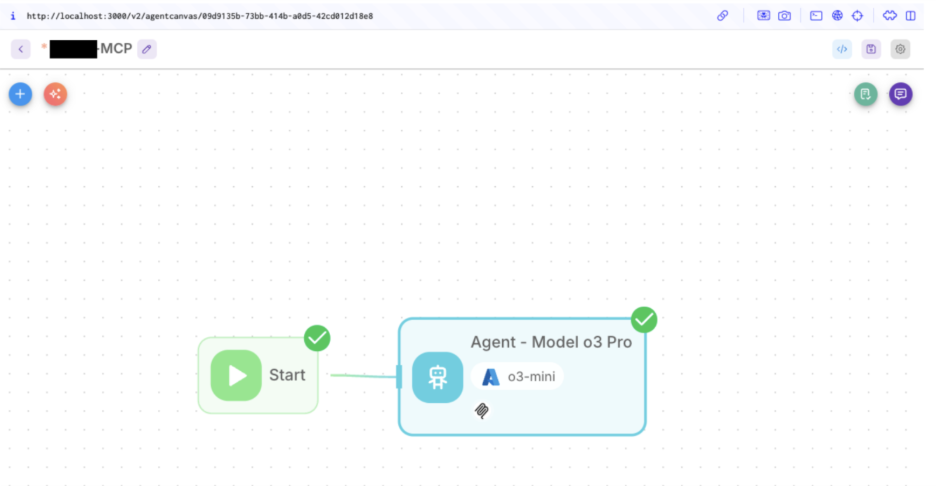The image size is (936, 486).
Task: Open the purple chat button
Action: click(901, 94)
